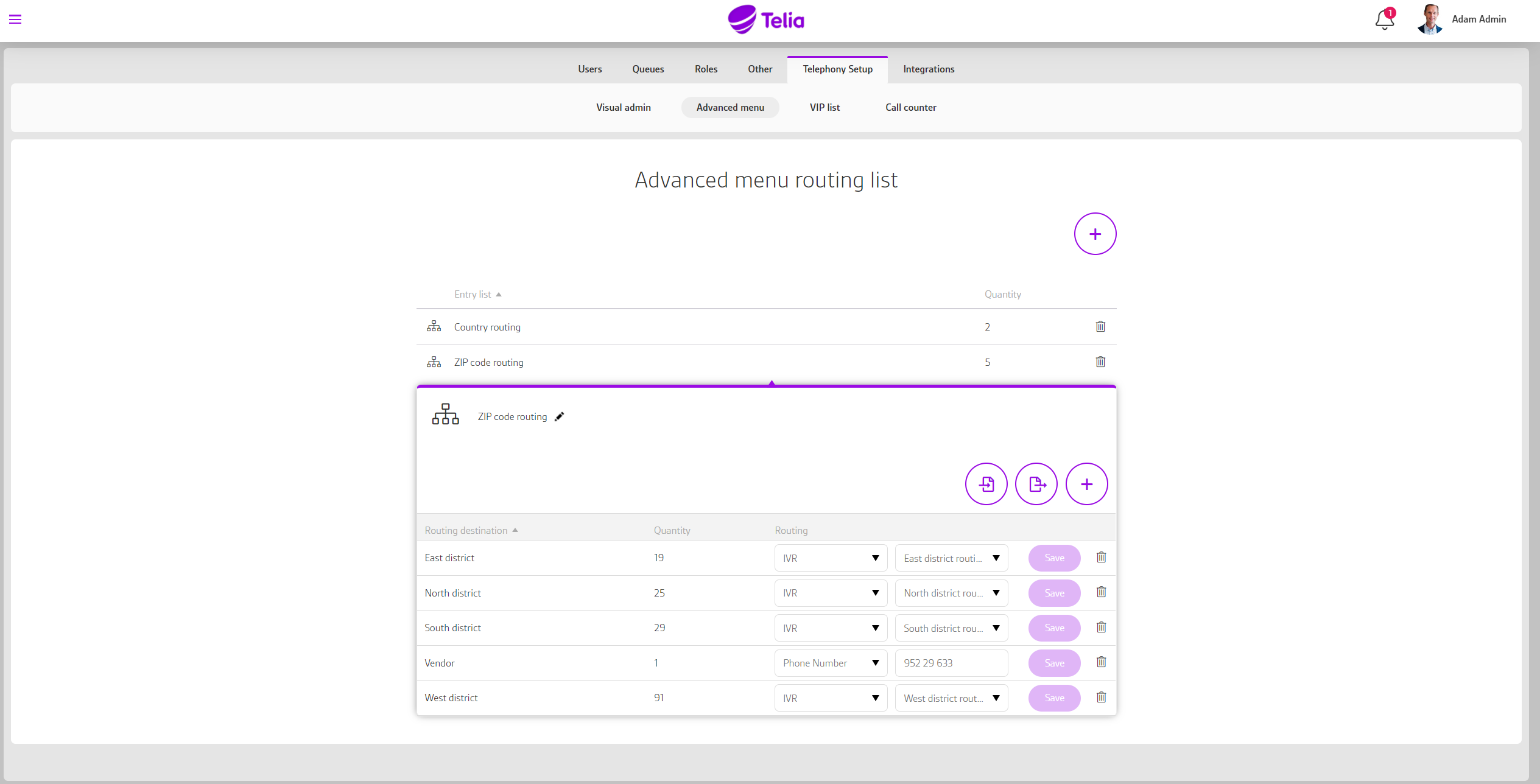Open North district routing type dropdown
Viewport: 1540px width, 784px height.
click(831, 593)
